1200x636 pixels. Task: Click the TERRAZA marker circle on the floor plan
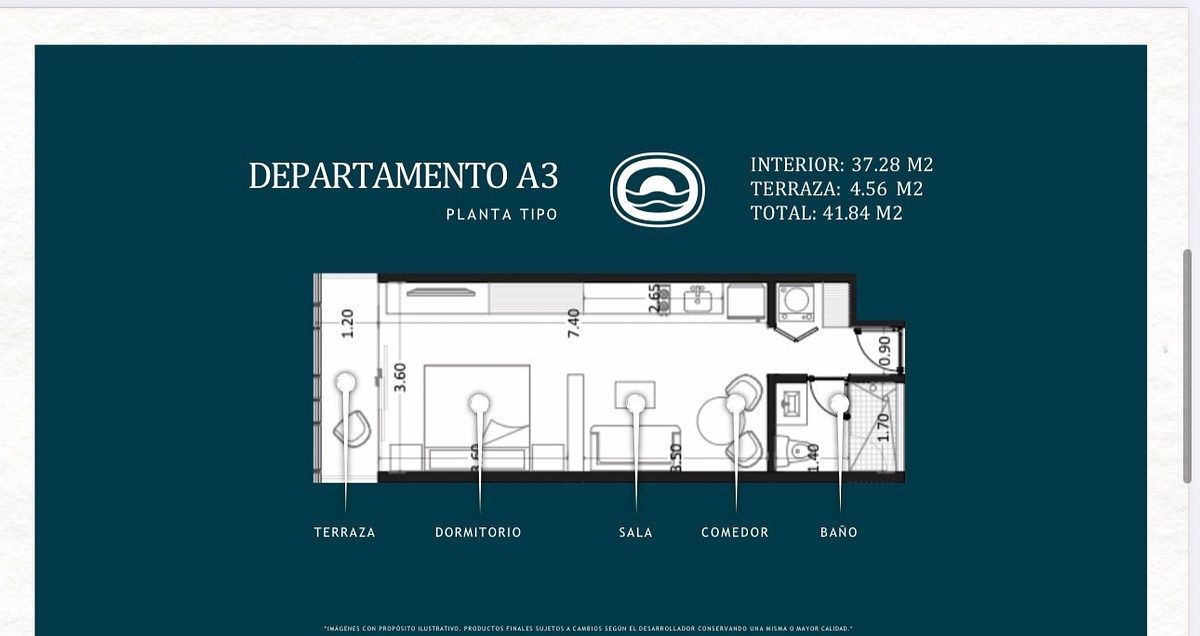coord(346,382)
